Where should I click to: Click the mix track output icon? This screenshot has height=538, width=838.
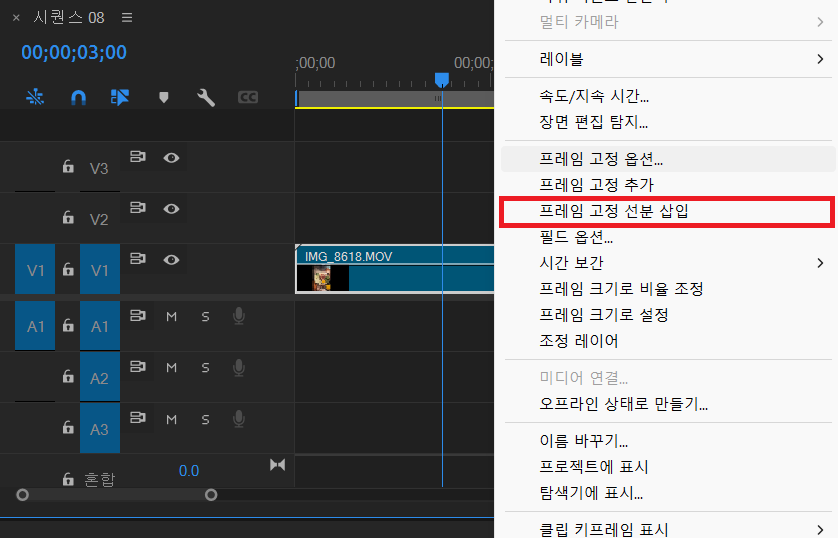pyautogui.click(x=277, y=465)
